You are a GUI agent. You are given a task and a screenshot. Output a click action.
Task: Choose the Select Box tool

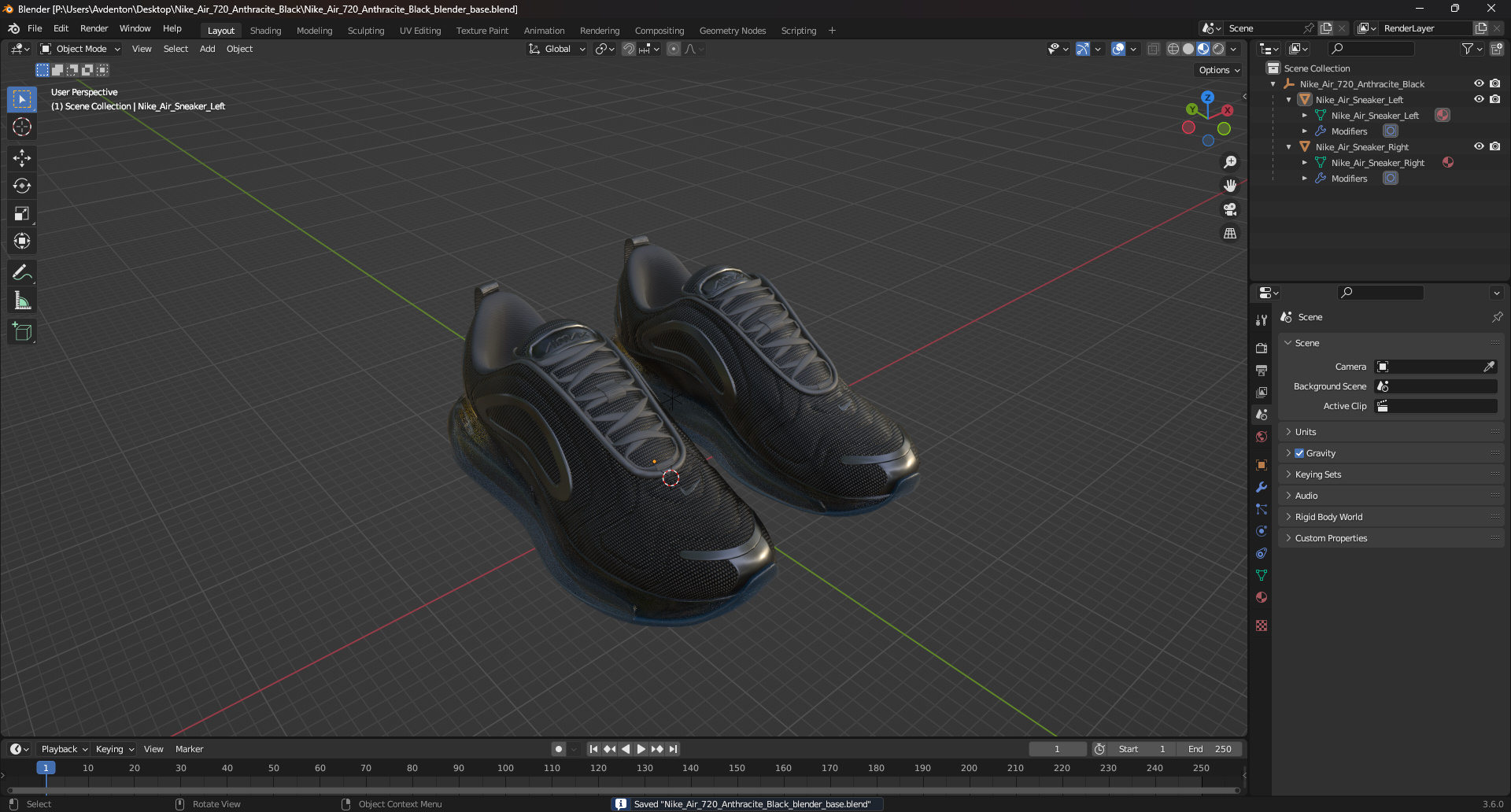point(22,99)
